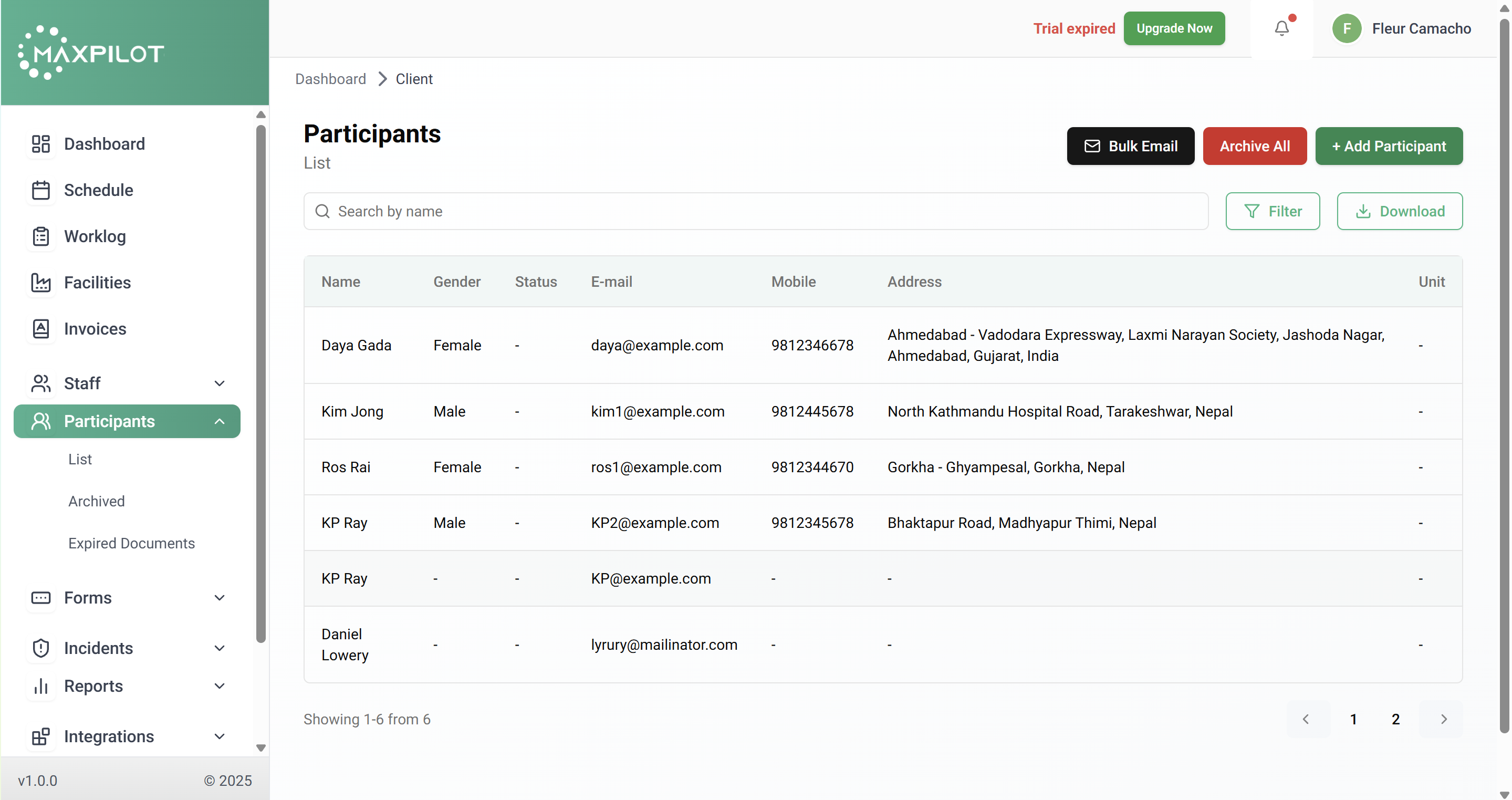This screenshot has height=800, width=1512.
Task: Click the Archive All button
Action: pyautogui.click(x=1254, y=146)
